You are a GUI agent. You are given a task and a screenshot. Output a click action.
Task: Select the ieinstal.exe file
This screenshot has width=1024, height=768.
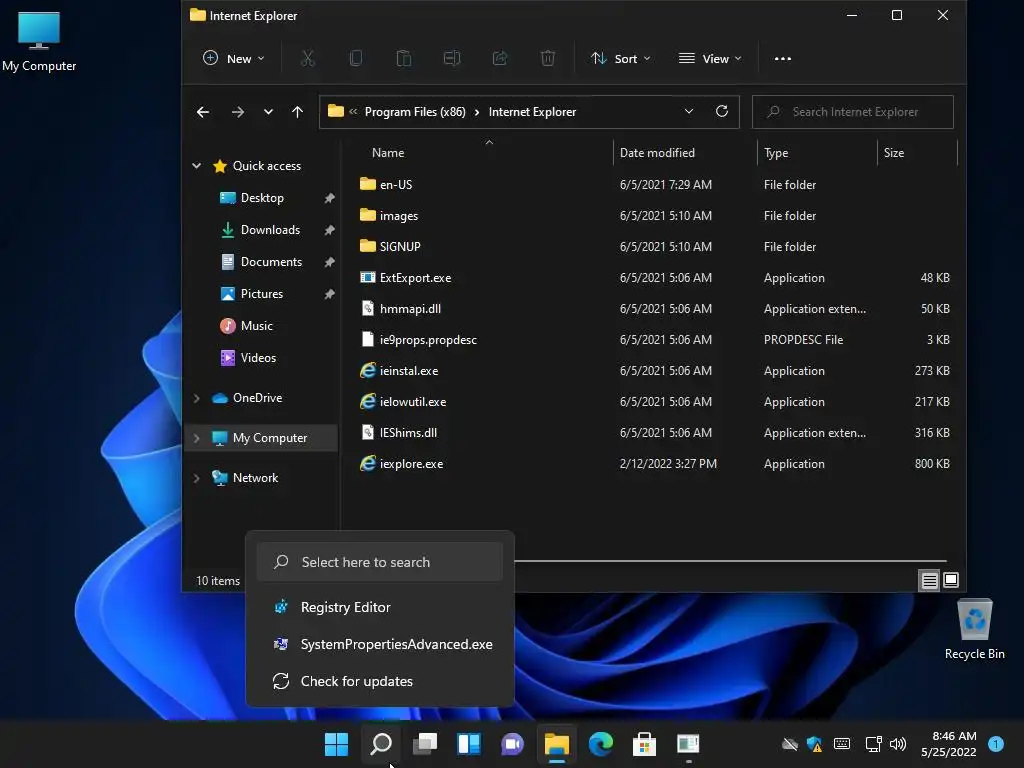pyautogui.click(x=409, y=371)
